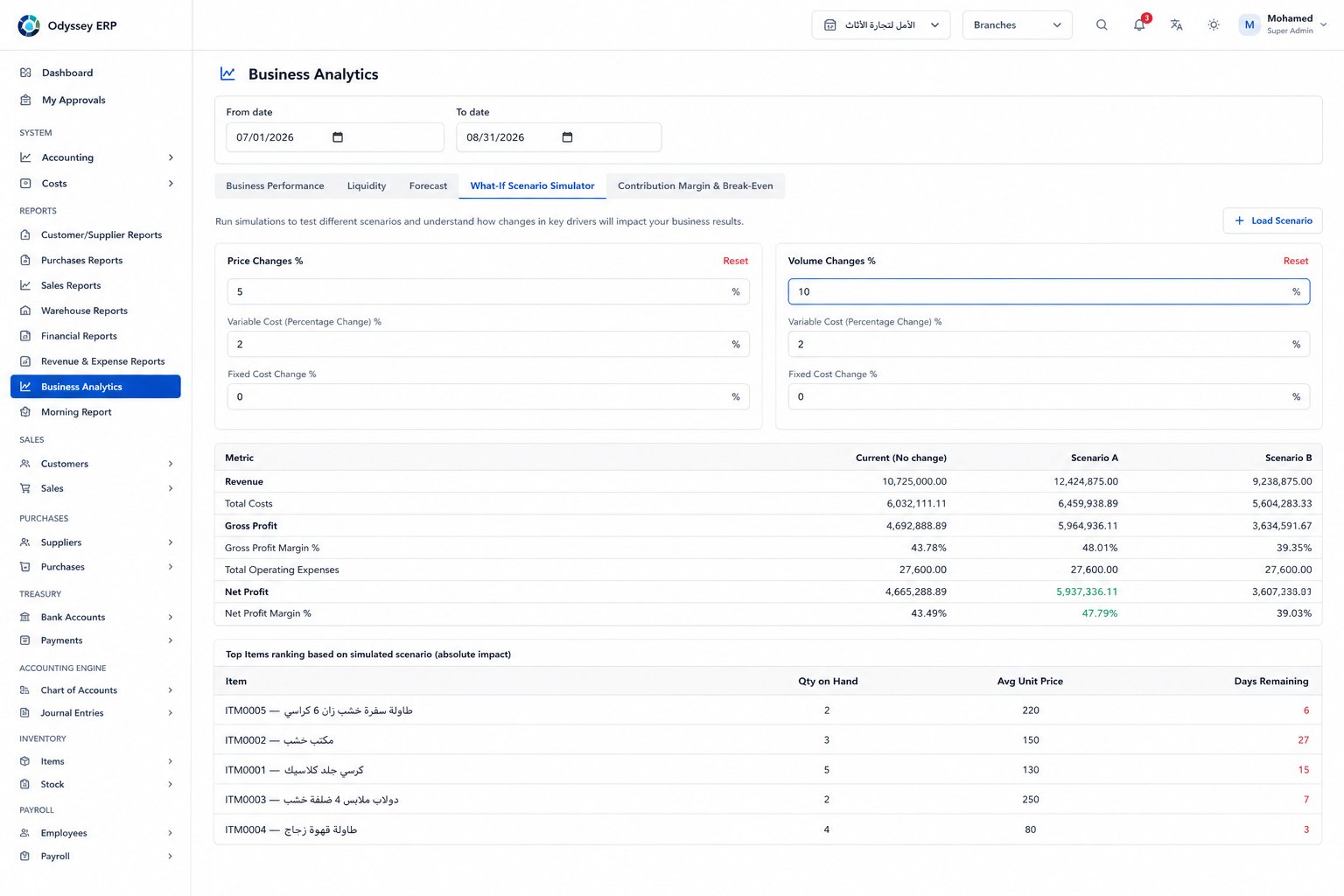Open Contribution Margin & Break-Even tab
This screenshot has height=896, width=1344.
[696, 185]
